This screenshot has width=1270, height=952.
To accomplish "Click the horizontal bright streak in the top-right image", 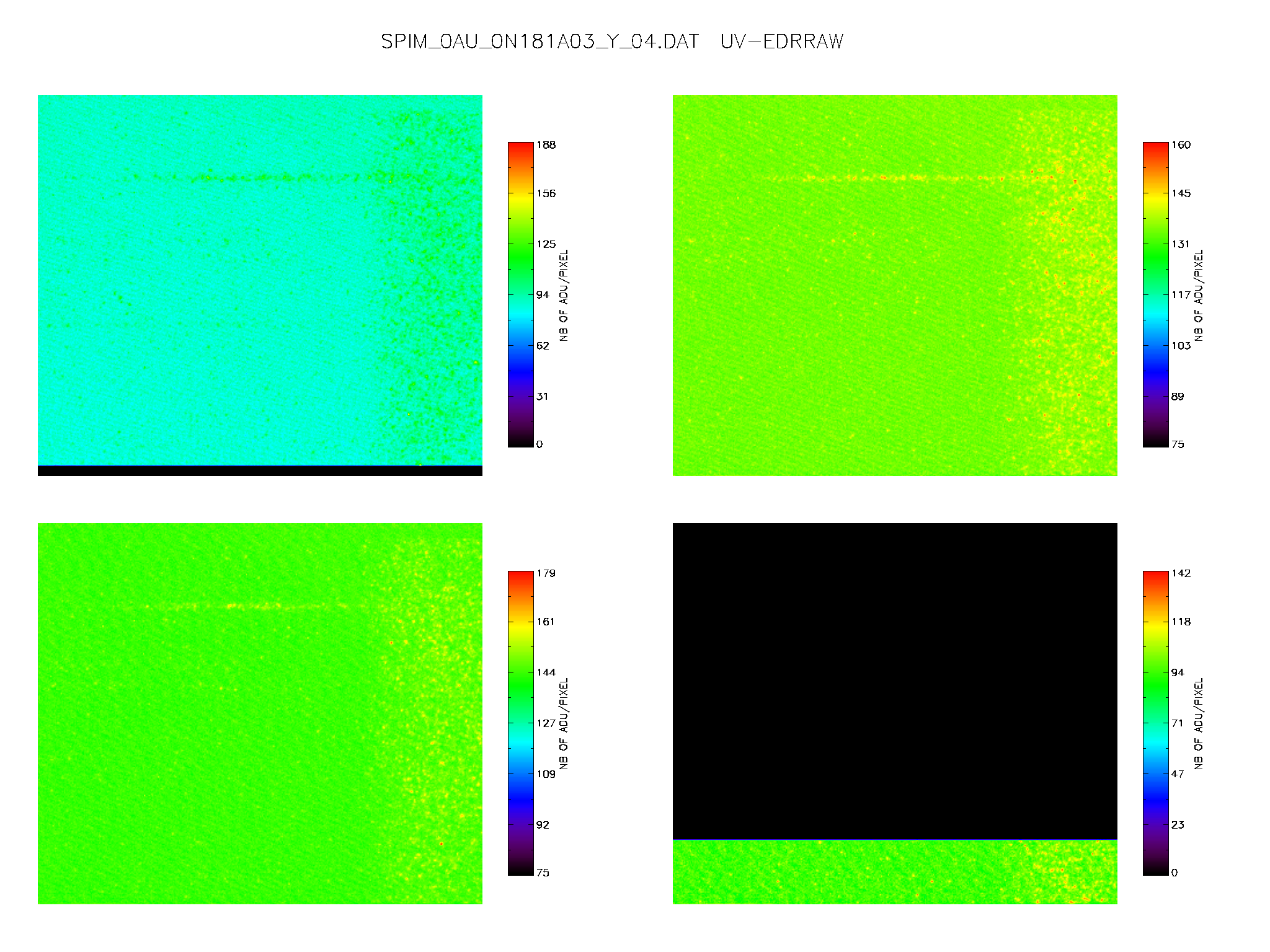I will [x=912, y=178].
